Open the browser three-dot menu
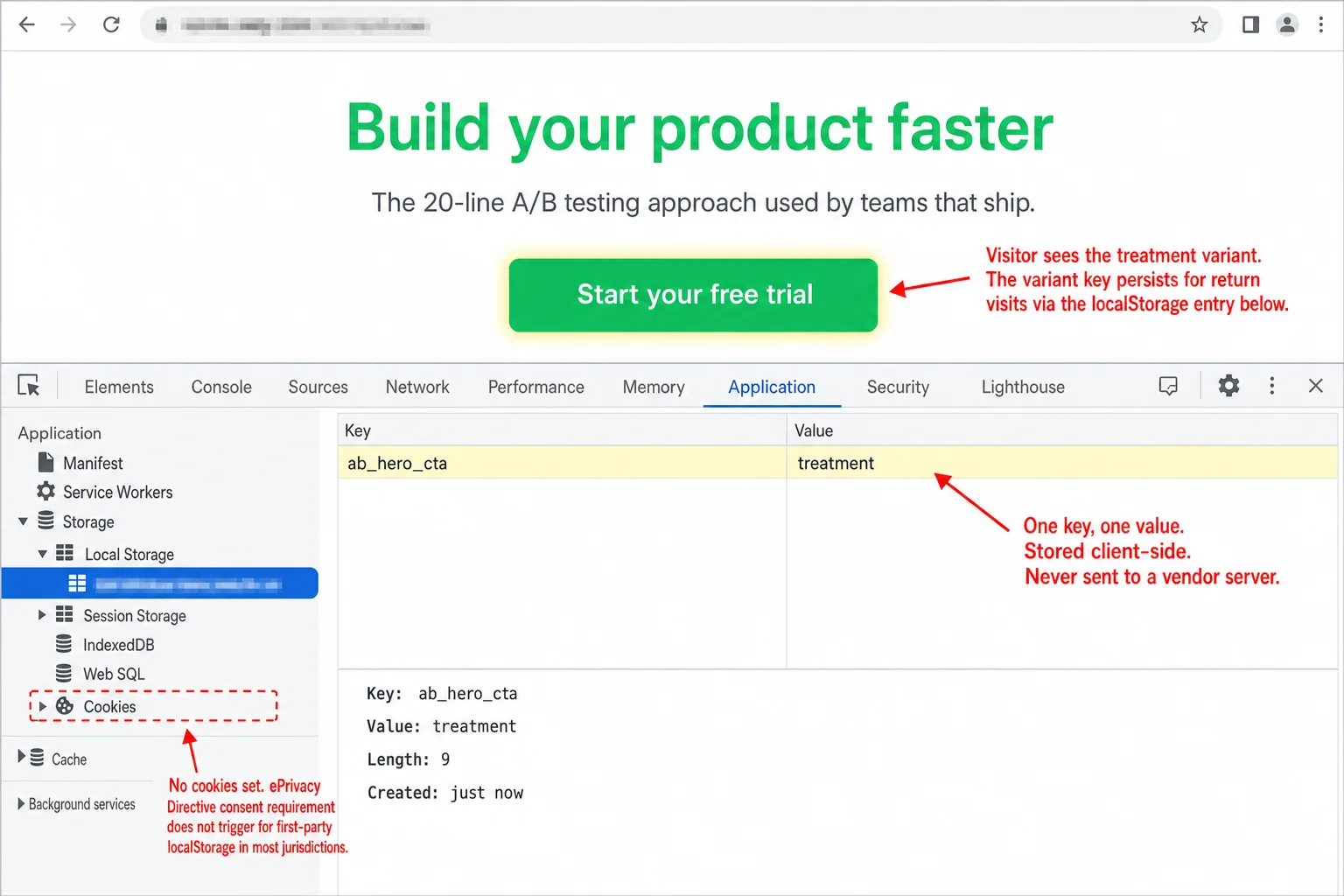This screenshot has height=896, width=1344. pyautogui.click(x=1321, y=24)
